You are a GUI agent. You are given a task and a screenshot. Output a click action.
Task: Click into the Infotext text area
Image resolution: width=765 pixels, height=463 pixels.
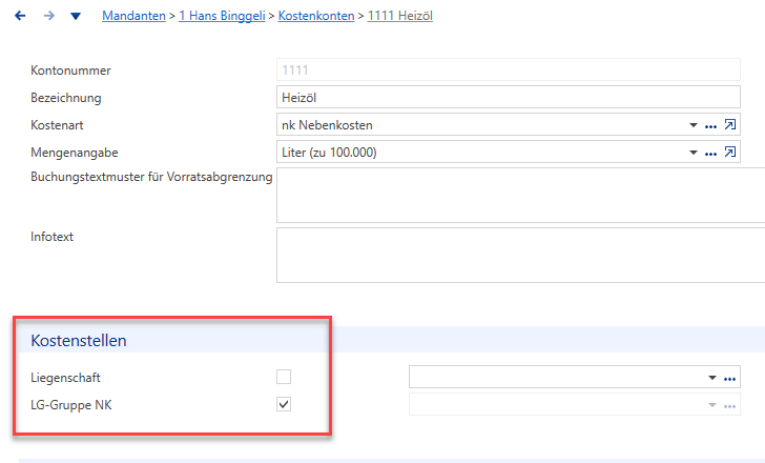click(x=521, y=255)
